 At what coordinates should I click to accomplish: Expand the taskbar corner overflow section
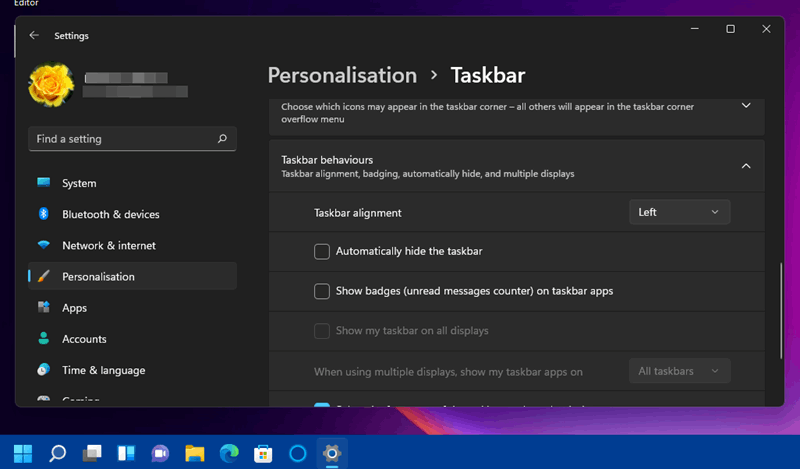tap(746, 106)
